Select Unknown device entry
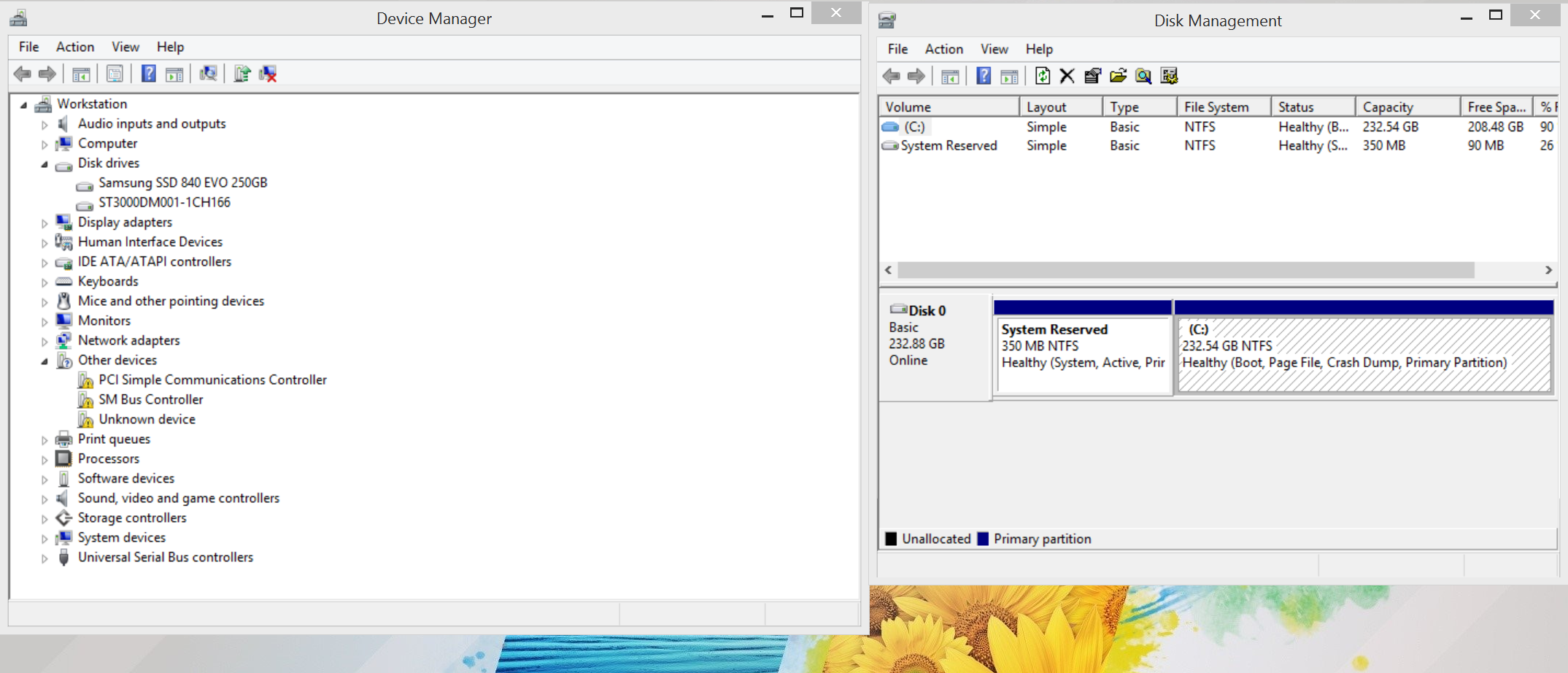The height and width of the screenshot is (673, 1568). (x=147, y=419)
